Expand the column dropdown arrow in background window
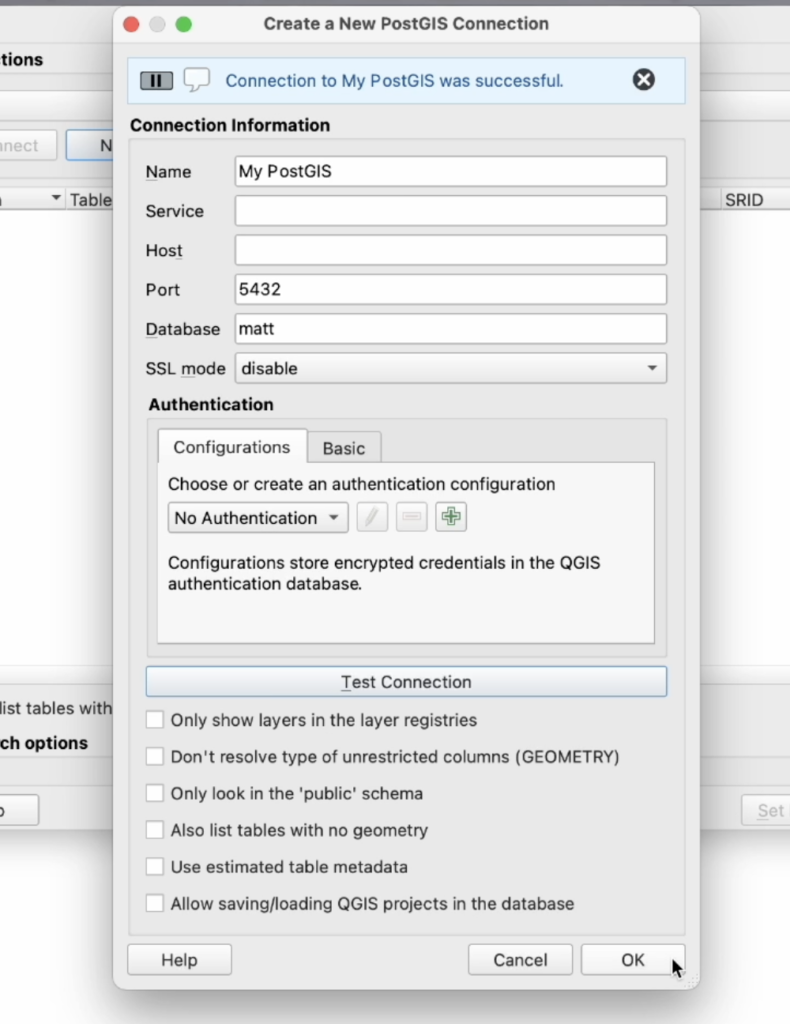Screen dimensions: 790x1024 click(56, 198)
